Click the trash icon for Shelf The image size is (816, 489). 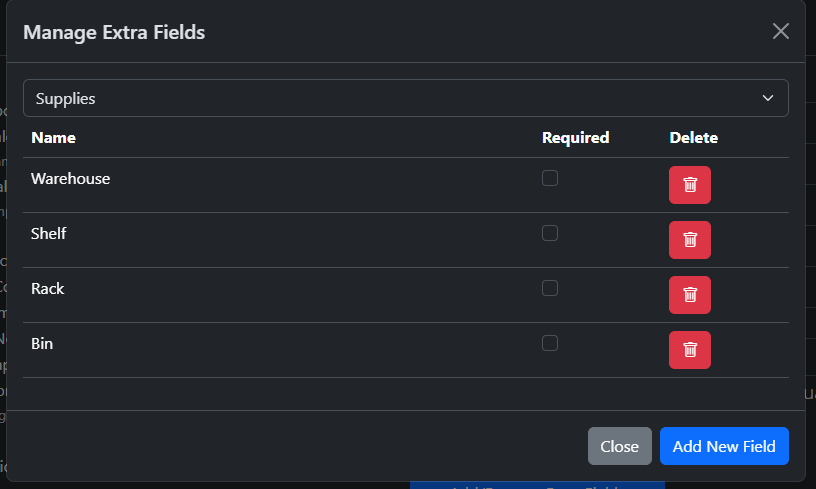[689, 240]
